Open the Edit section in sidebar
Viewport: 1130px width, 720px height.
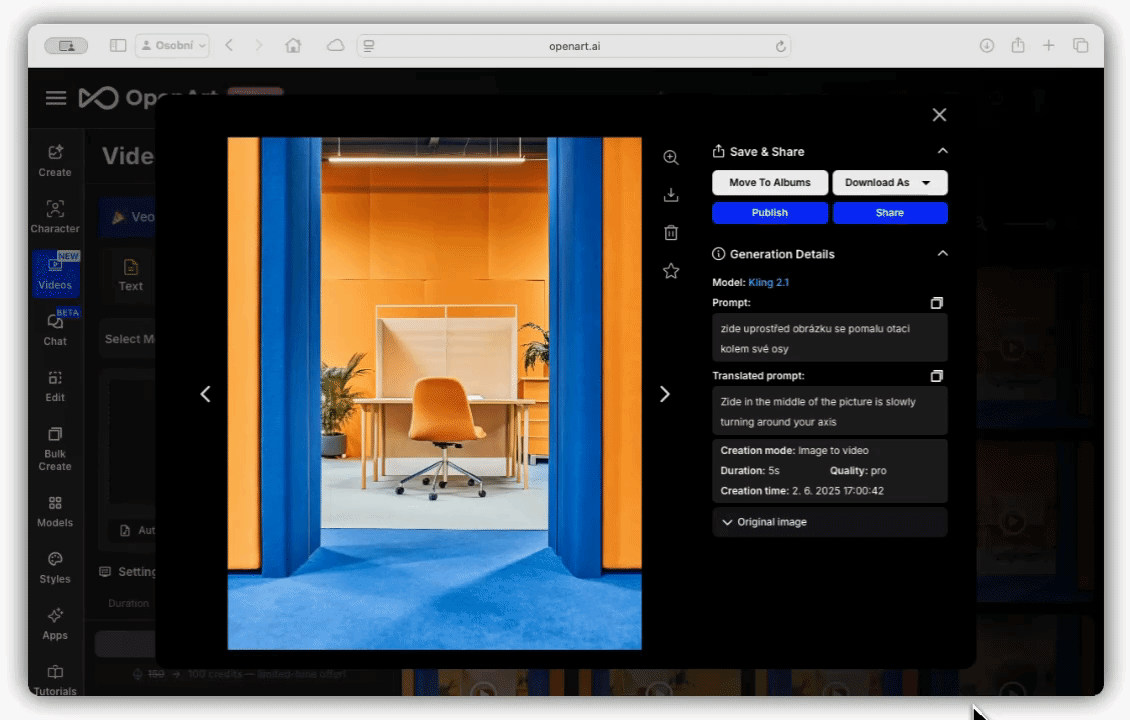point(55,386)
